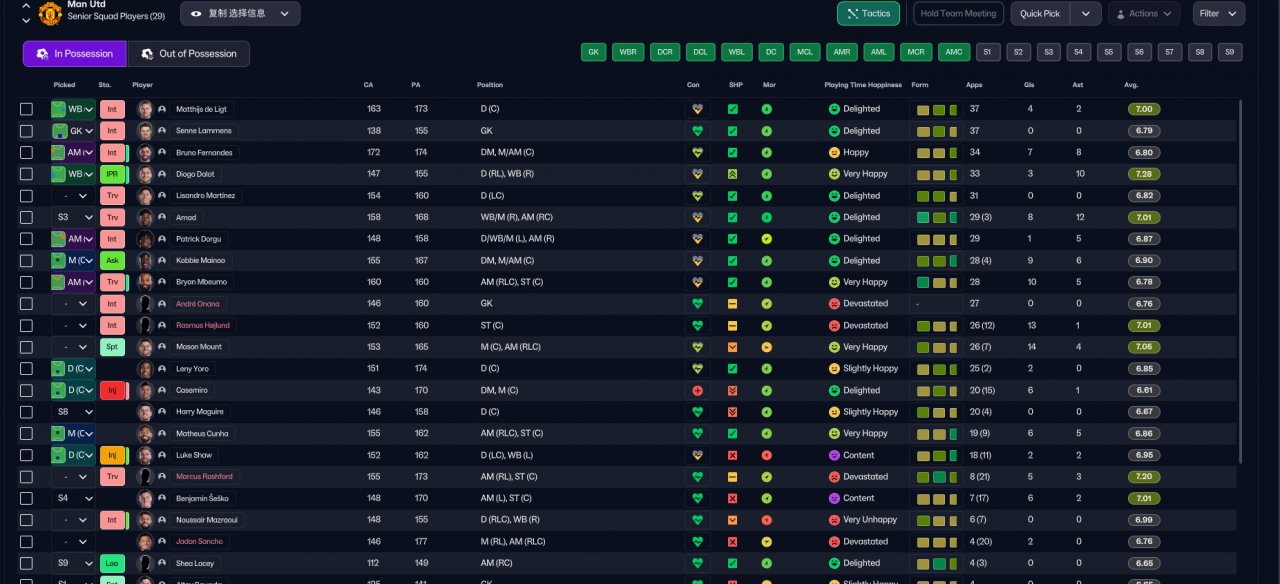This screenshot has height=584, width=1280.
Task: Tick Bruno Fernandes' row checkbox
Action: click(x=26, y=152)
